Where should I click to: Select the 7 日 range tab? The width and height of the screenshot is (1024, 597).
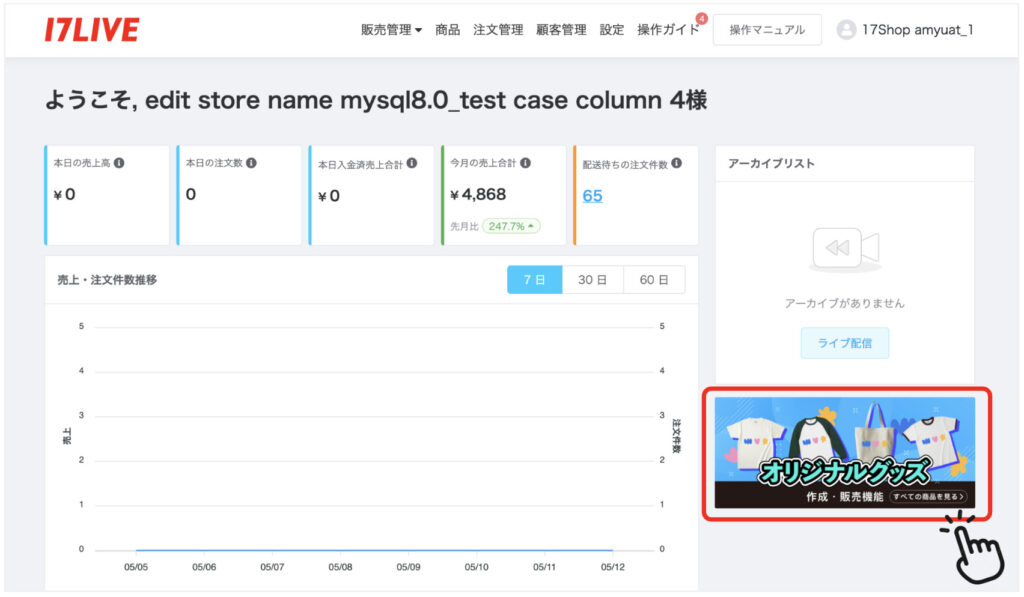[x=534, y=280]
